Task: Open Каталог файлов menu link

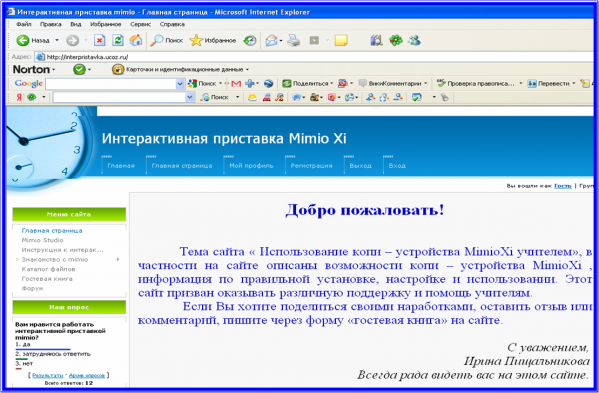Action: coord(49,269)
